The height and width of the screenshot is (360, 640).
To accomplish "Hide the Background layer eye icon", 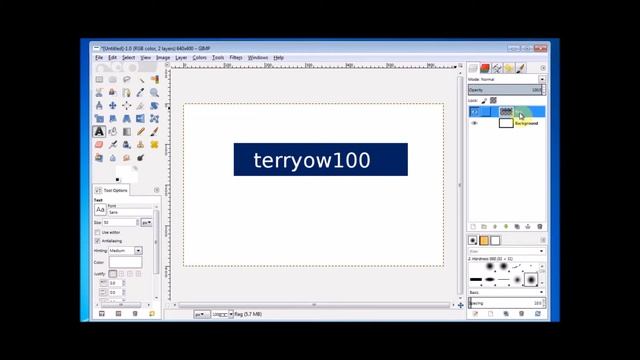I will tap(474, 123).
